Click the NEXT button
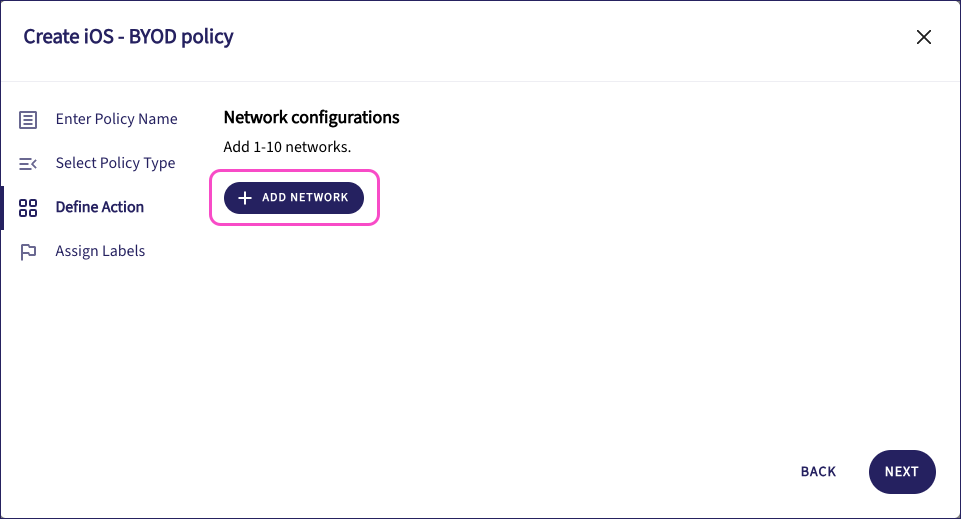 [901, 472]
